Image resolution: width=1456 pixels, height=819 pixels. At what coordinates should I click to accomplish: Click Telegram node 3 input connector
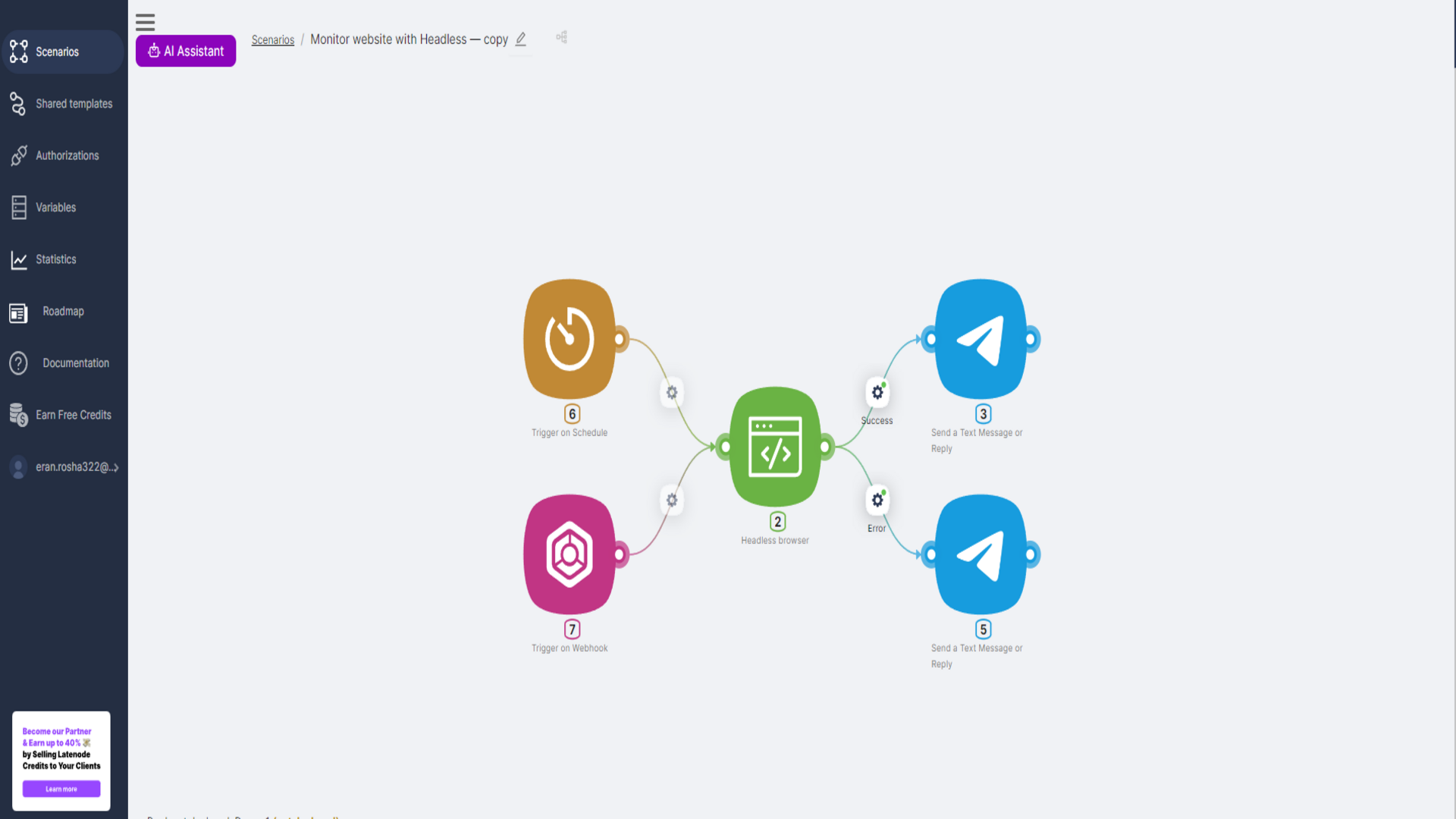click(x=930, y=339)
